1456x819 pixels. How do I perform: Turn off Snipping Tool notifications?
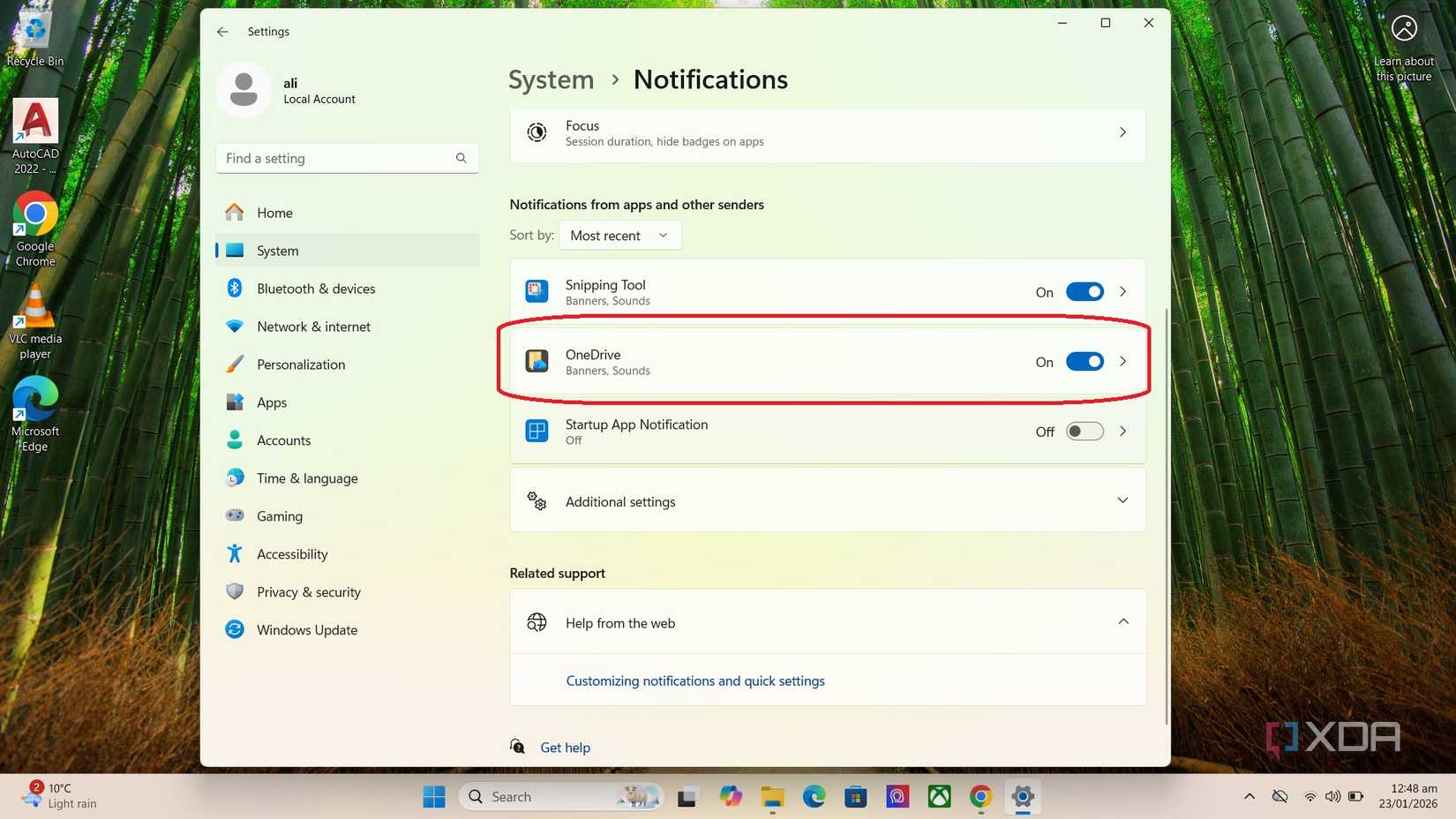(1084, 291)
